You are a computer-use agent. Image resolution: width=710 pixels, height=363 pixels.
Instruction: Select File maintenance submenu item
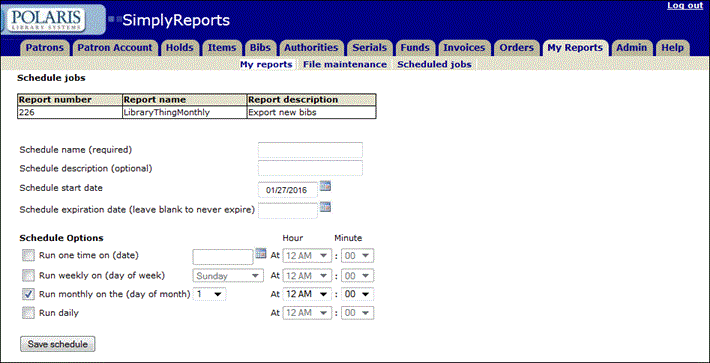point(345,64)
